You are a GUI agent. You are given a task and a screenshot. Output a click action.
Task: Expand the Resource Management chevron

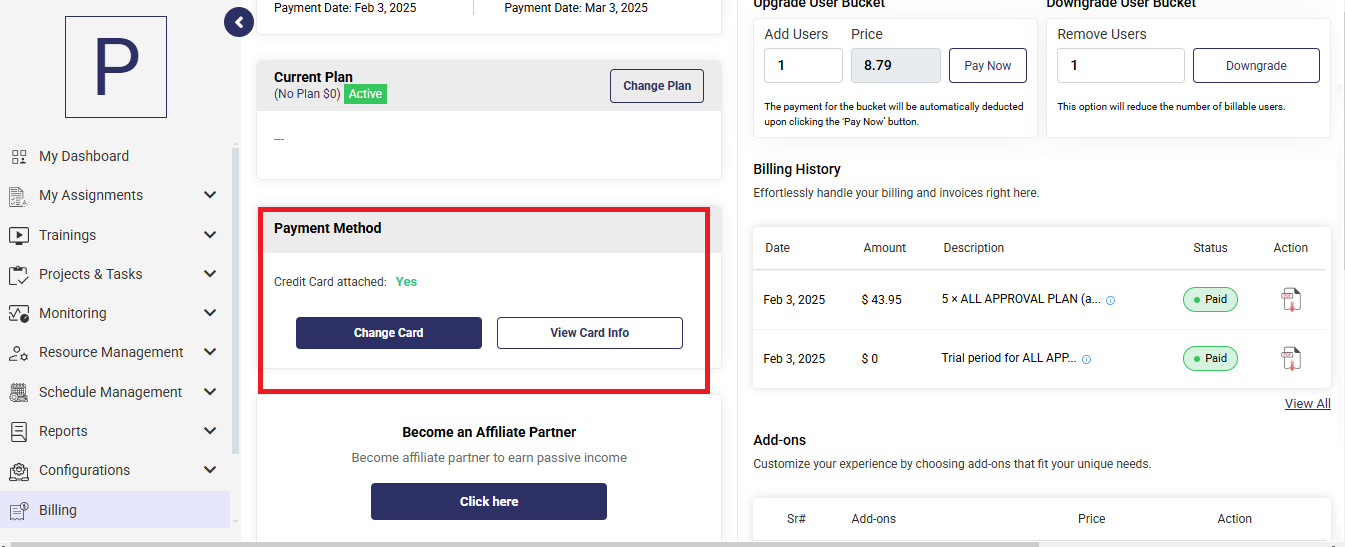(x=210, y=352)
